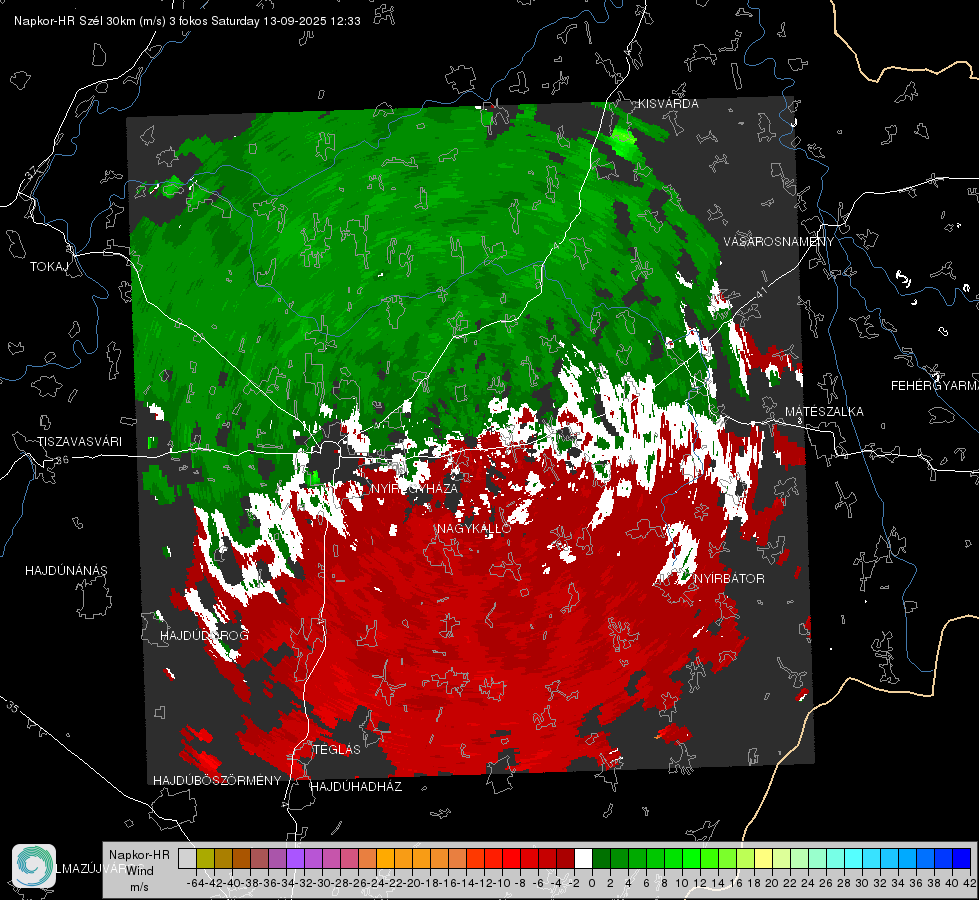Click the HAJDÚHADHÁZ town label
The height and width of the screenshot is (900, 979).
[356, 786]
